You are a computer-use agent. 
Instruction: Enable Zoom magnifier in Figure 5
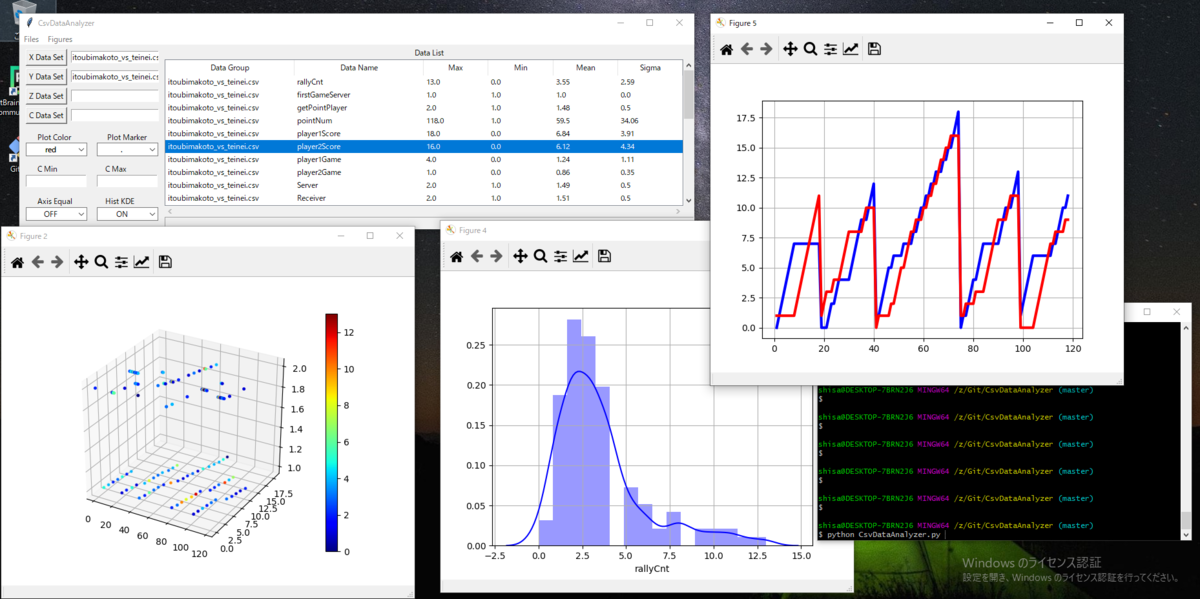click(x=810, y=48)
